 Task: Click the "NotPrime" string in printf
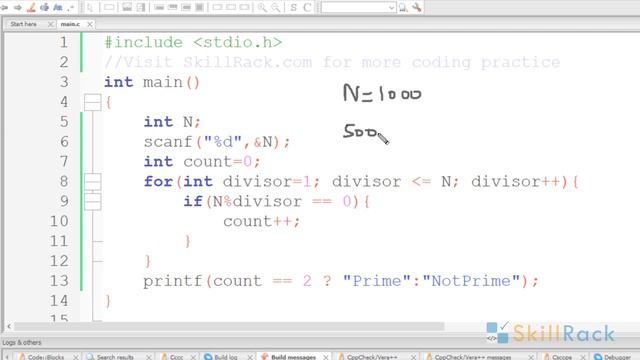pos(471,281)
